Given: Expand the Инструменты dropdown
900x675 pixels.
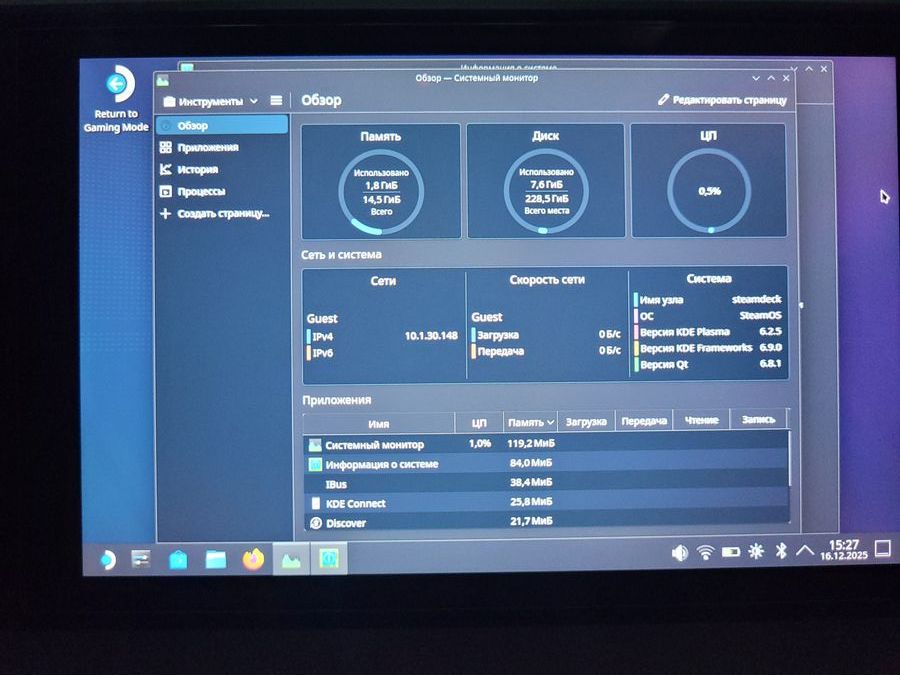Looking at the screenshot, I should click(211, 101).
